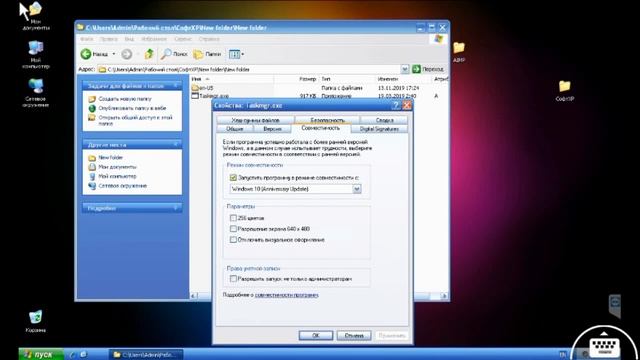
Task: Select Мои документы desktop icon
Action: click(36, 16)
